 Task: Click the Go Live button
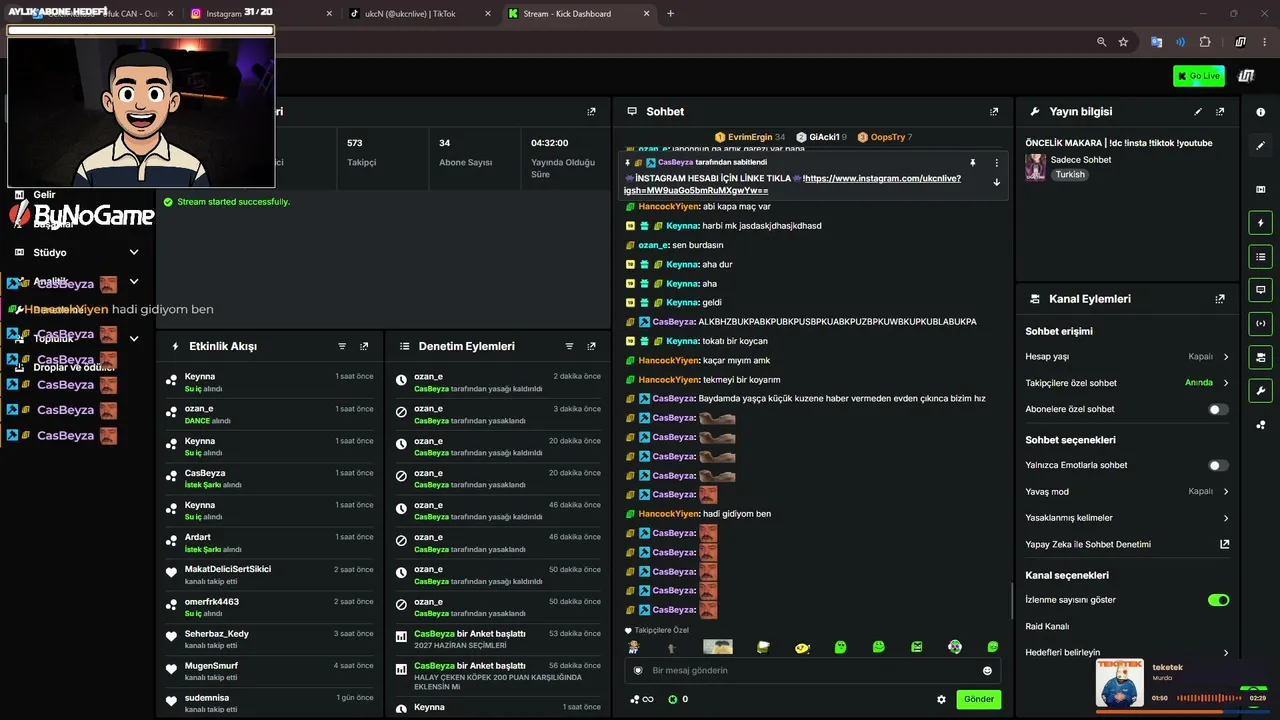pyautogui.click(x=1198, y=76)
